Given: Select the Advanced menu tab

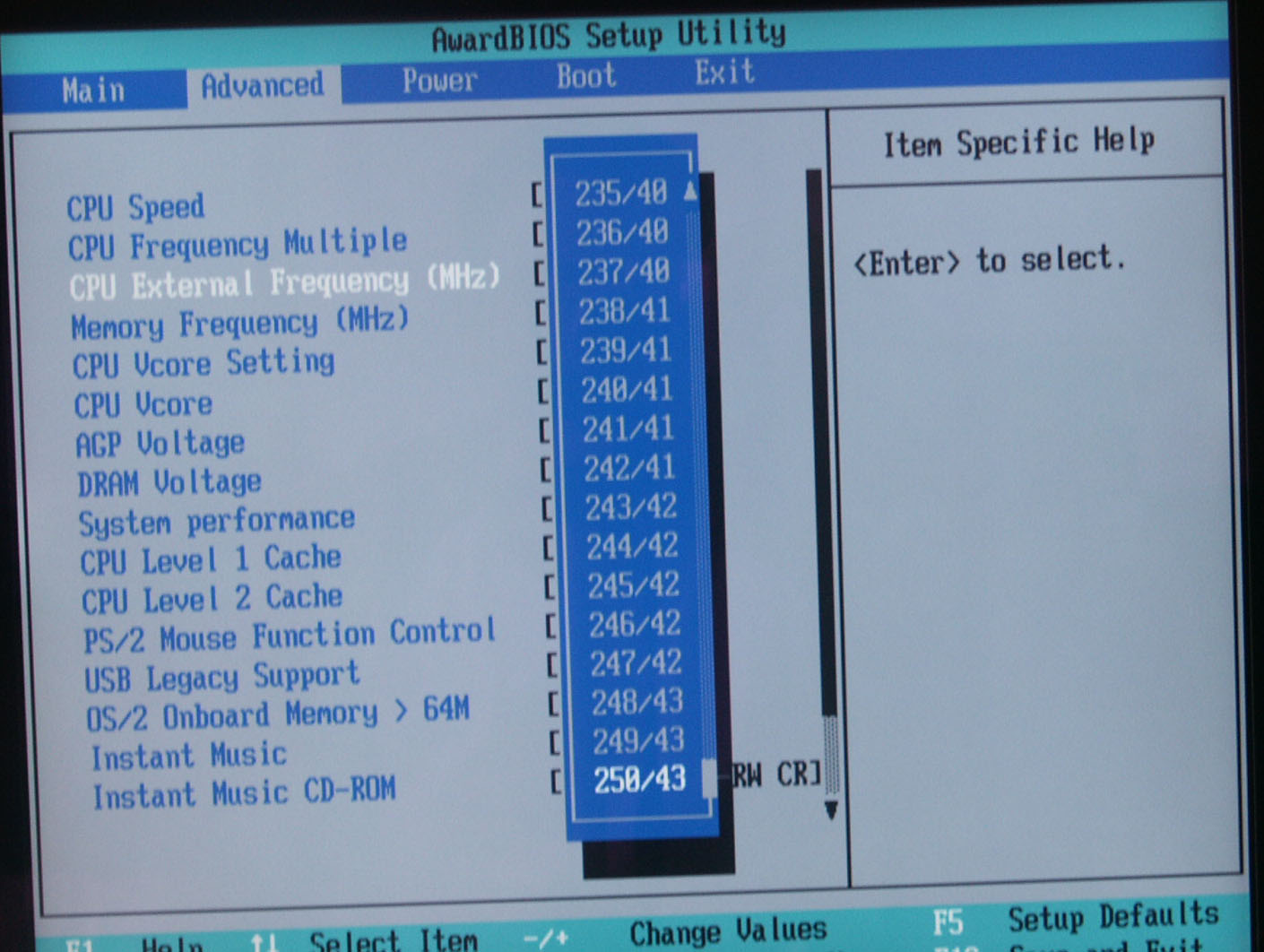Looking at the screenshot, I should 262,86.
